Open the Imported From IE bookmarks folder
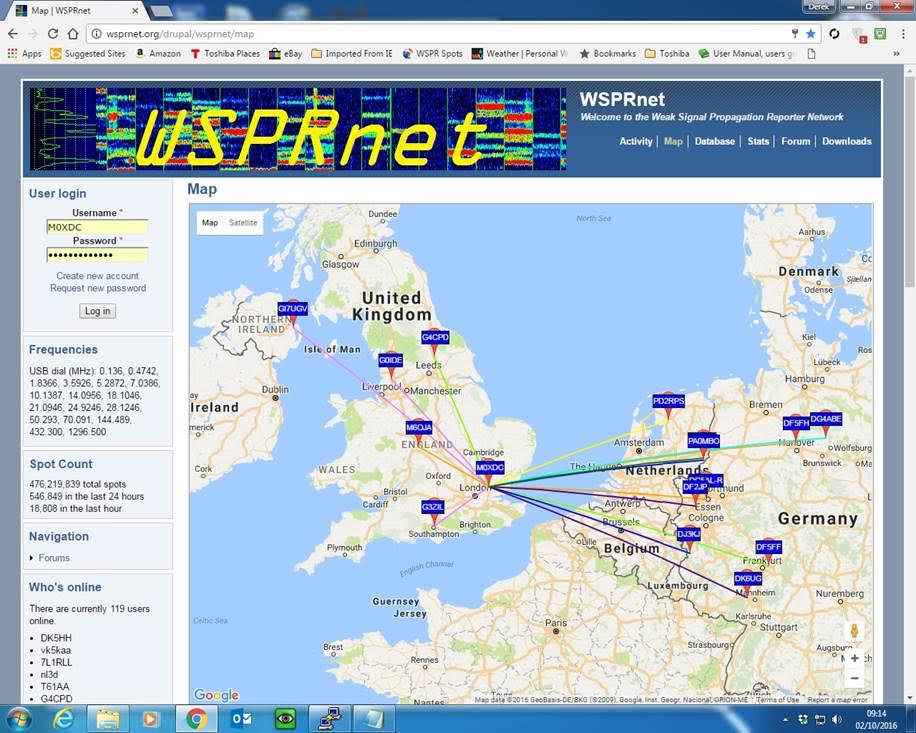 [x=352, y=54]
